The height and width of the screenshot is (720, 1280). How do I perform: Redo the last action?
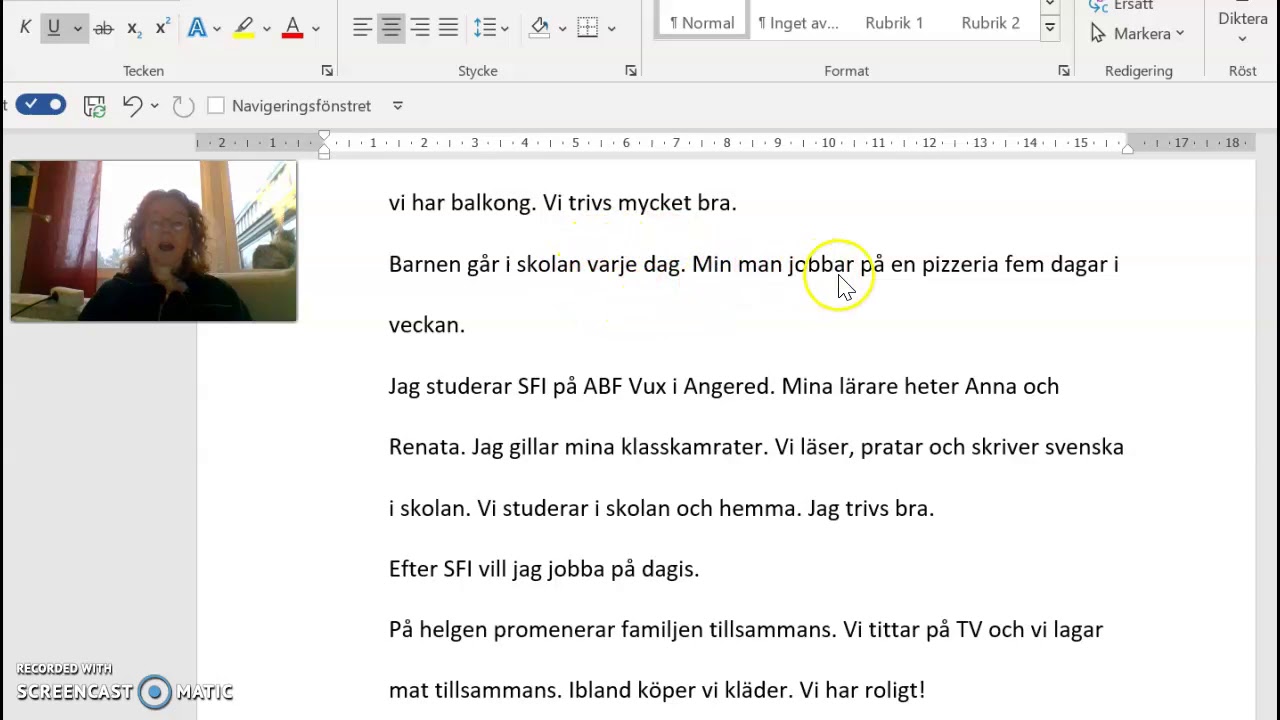[x=183, y=106]
